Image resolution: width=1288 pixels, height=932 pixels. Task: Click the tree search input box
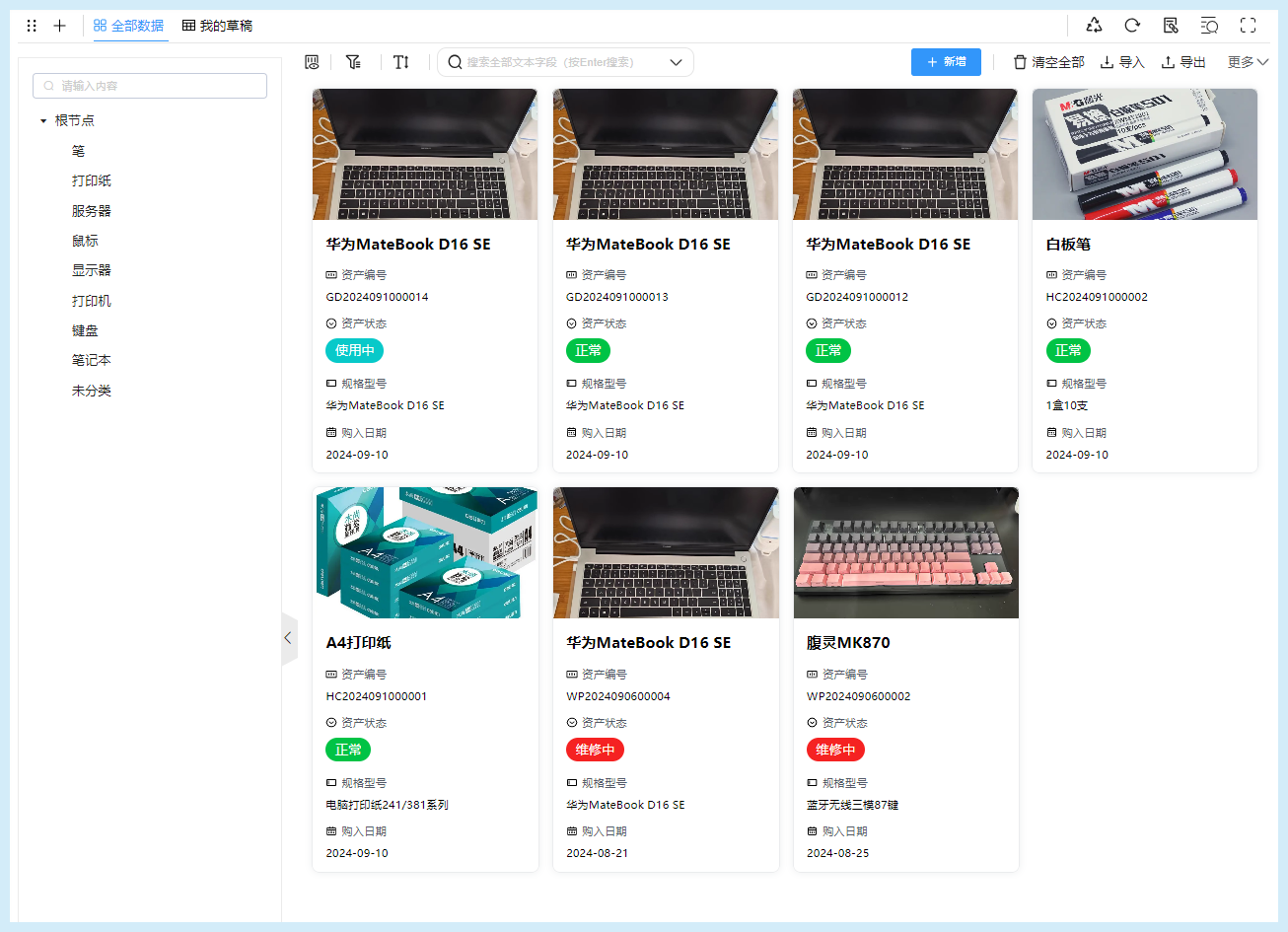[150, 86]
